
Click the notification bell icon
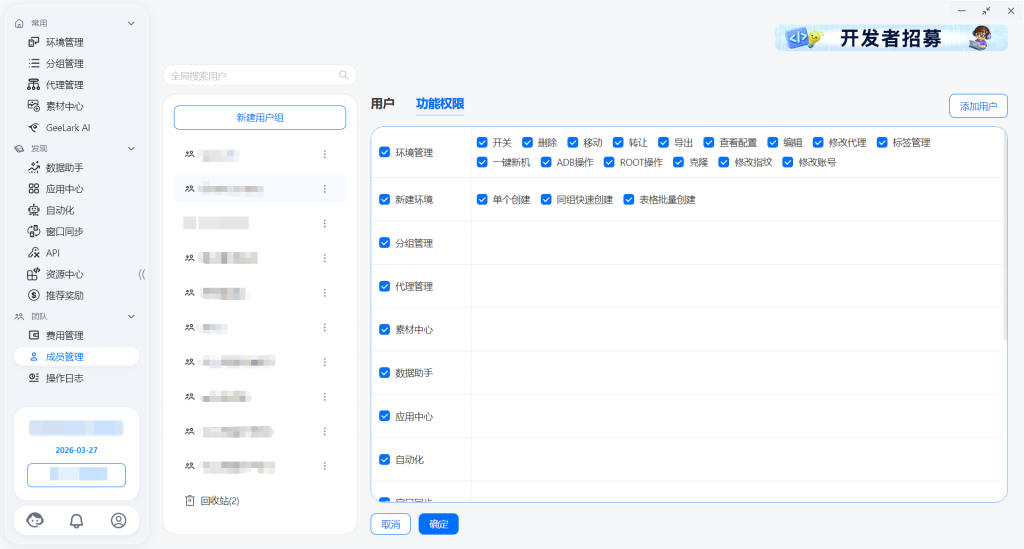pyautogui.click(x=77, y=520)
